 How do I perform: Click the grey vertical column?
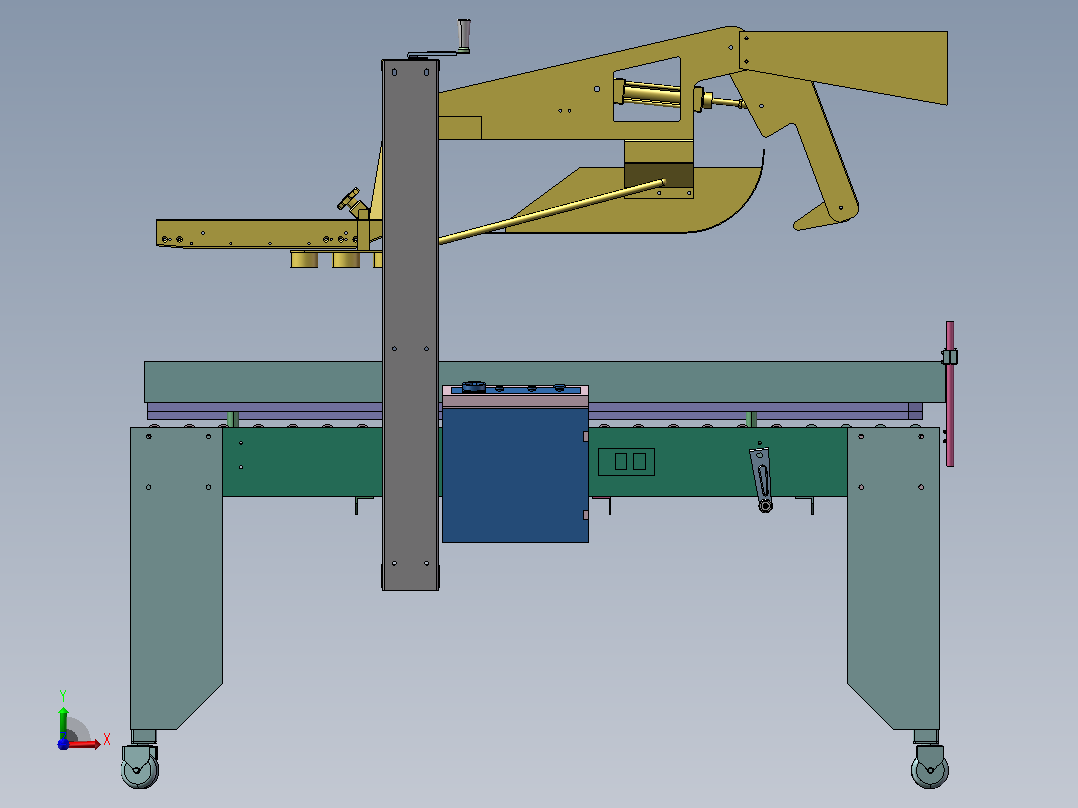click(x=410, y=325)
